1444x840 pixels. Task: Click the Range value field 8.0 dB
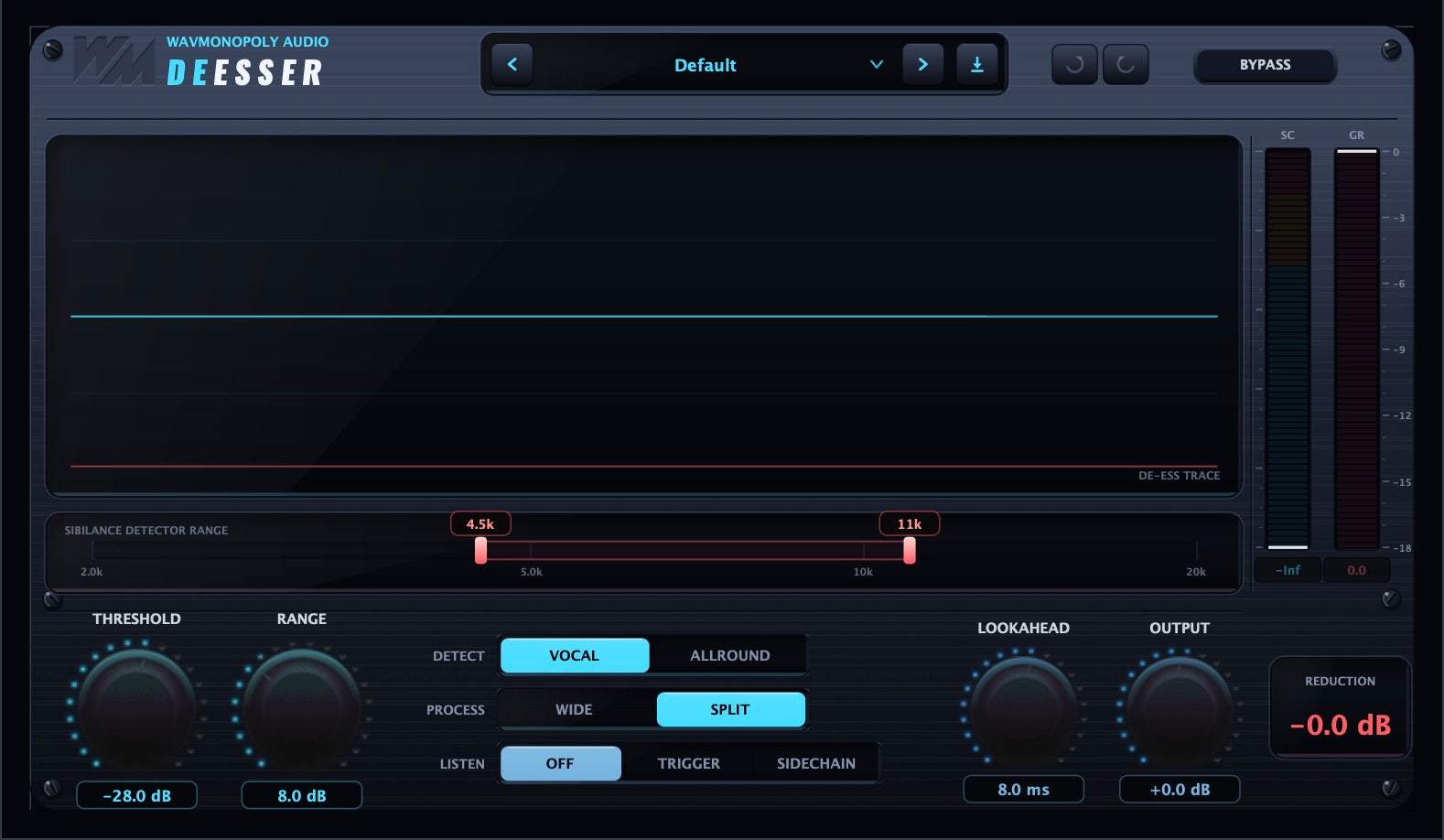click(302, 795)
